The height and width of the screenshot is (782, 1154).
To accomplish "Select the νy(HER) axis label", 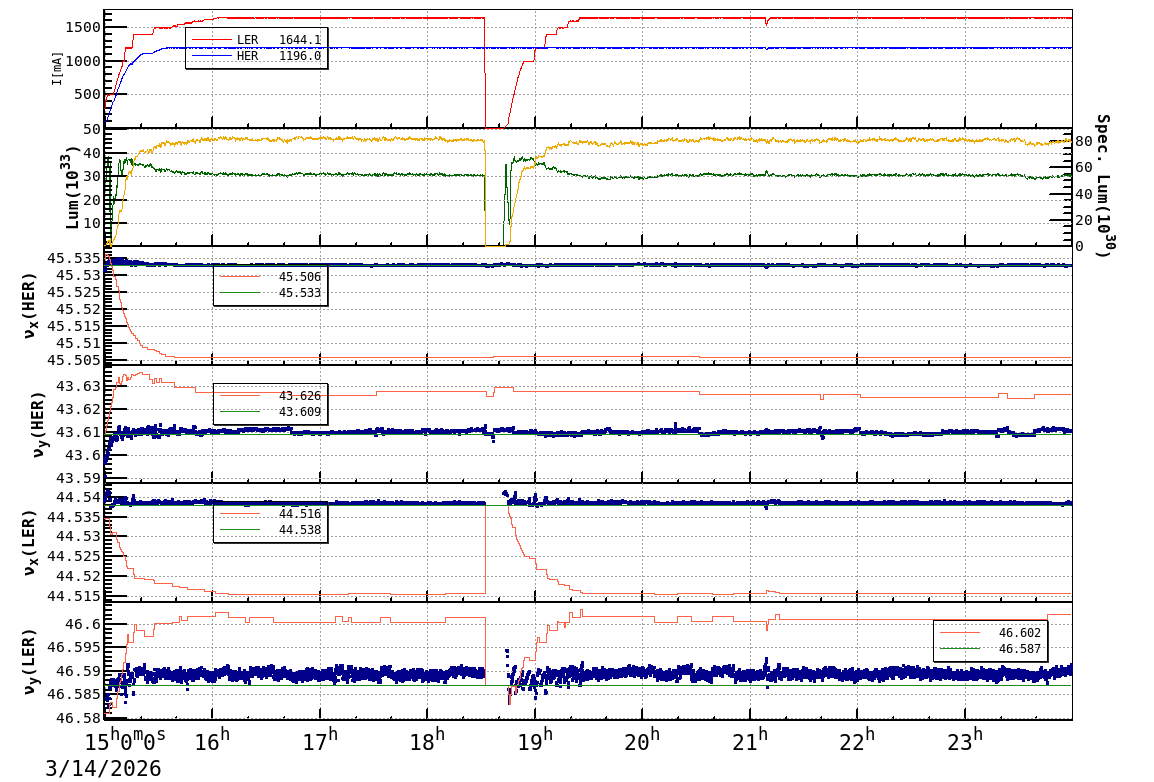I will pyautogui.click(x=38, y=424).
